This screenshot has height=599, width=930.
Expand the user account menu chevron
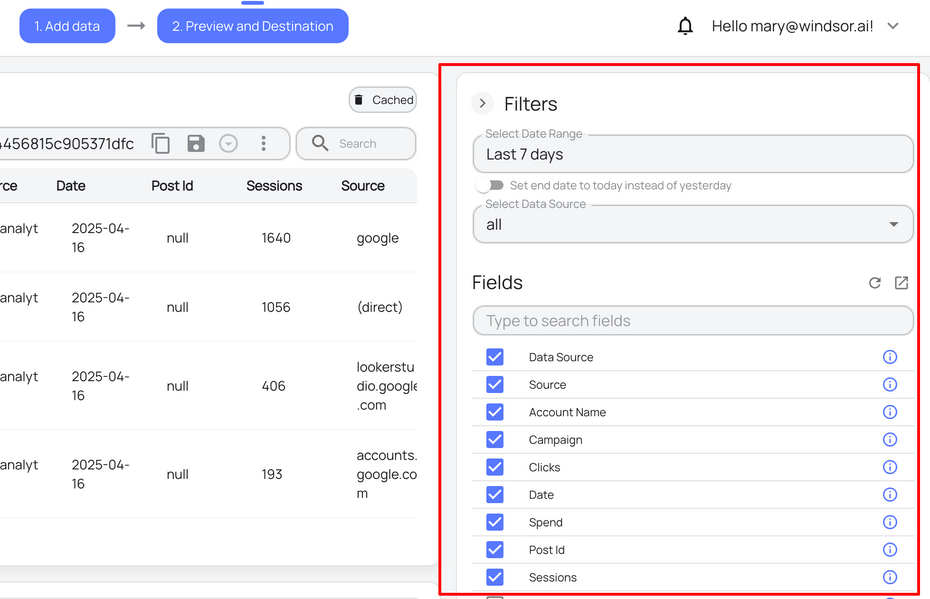893,26
